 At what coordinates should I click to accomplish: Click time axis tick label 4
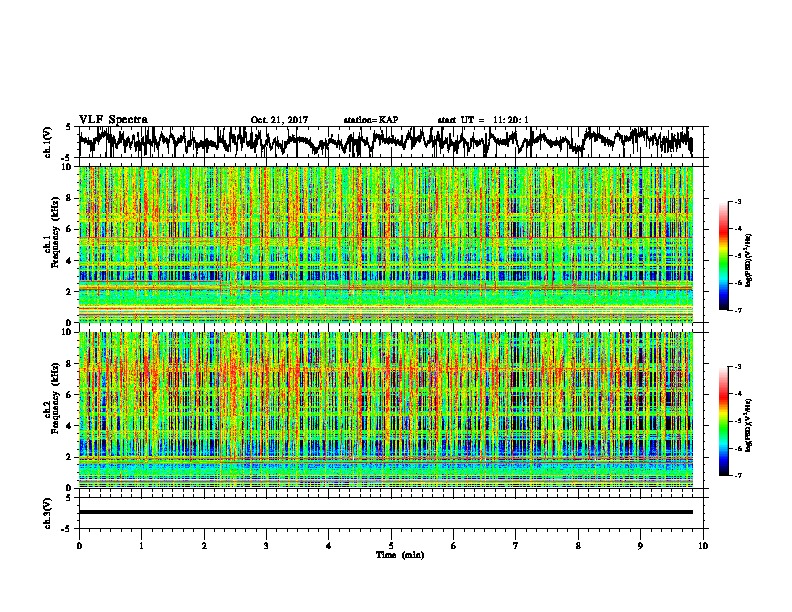point(329,546)
